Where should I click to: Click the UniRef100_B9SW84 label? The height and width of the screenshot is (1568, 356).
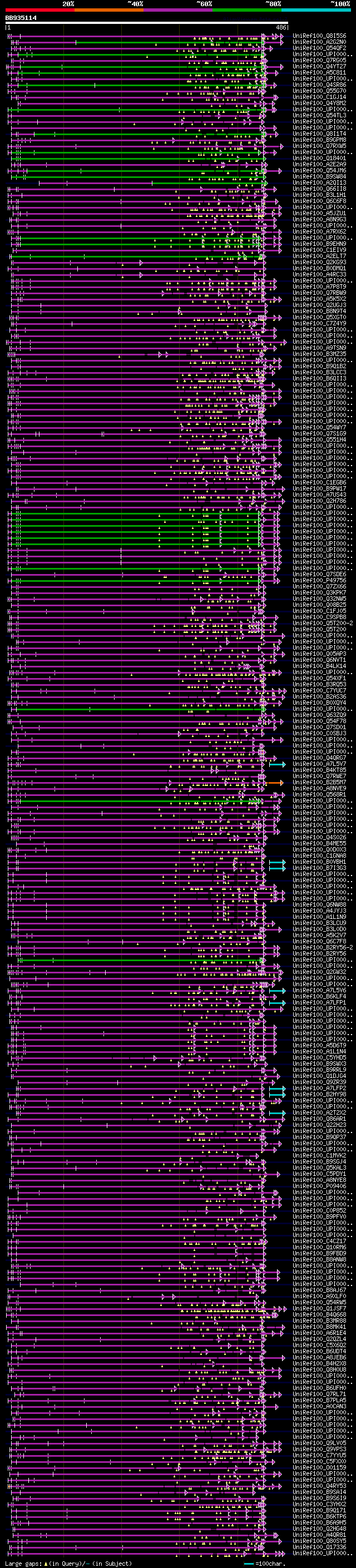319,176
